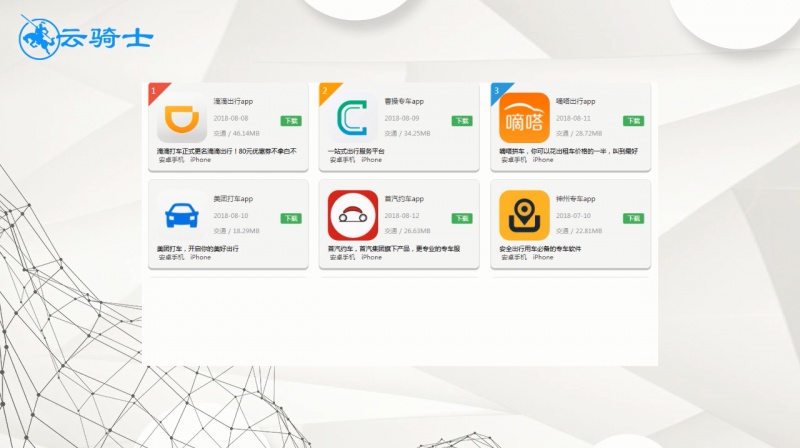Image resolution: width=800 pixels, height=448 pixels.
Task: Click the text 交通 / 34.25MB
Action: 407,133
